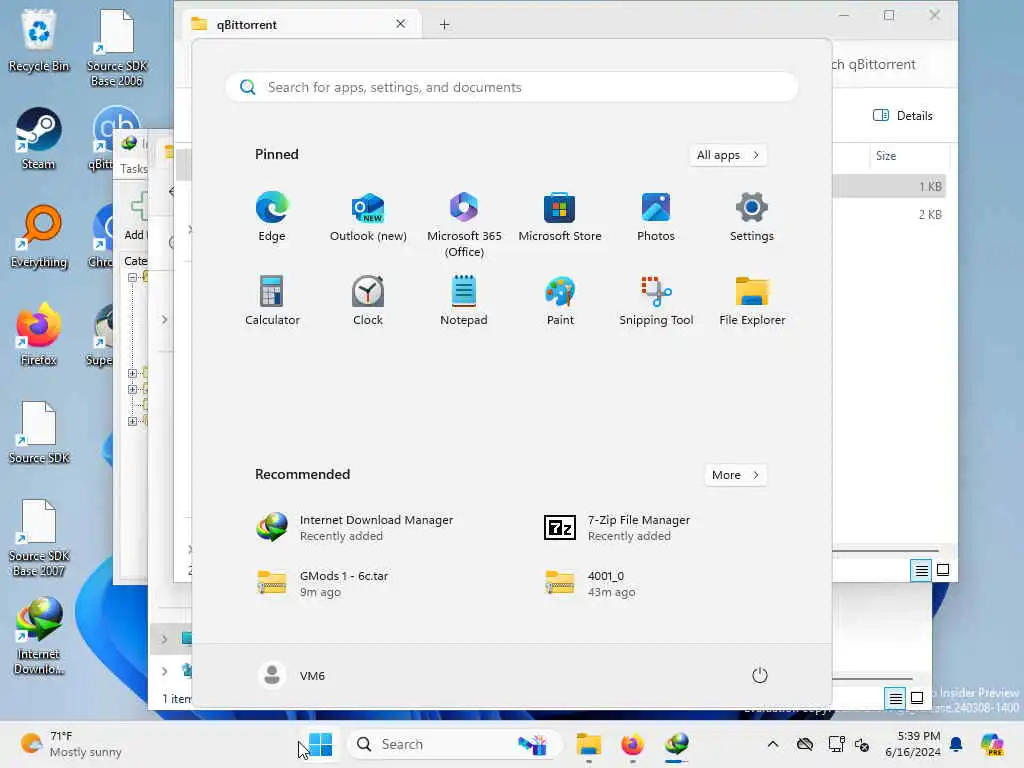This screenshot has width=1024, height=768.
Task: Select Firefox desktop shortcut
Action: [39, 334]
